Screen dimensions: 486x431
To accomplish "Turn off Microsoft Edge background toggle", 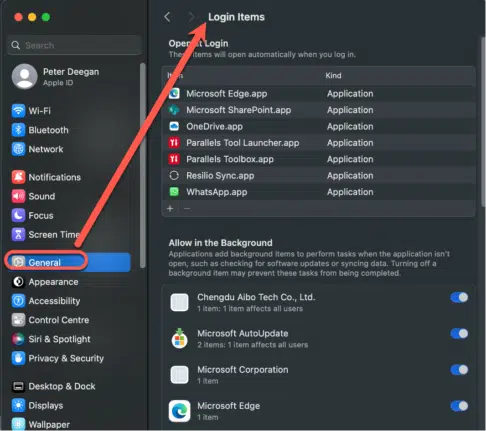I will [x=459, y=406].
